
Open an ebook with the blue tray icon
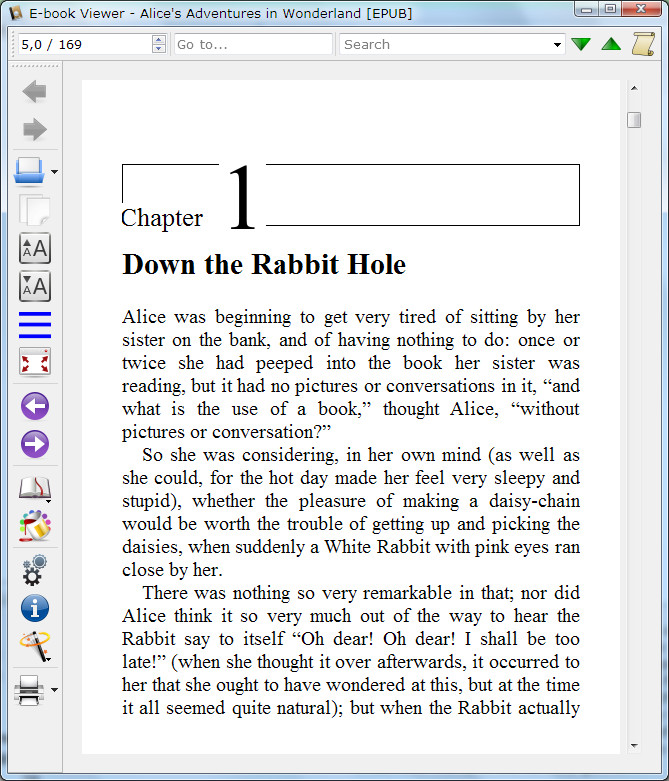click(29, 171)
